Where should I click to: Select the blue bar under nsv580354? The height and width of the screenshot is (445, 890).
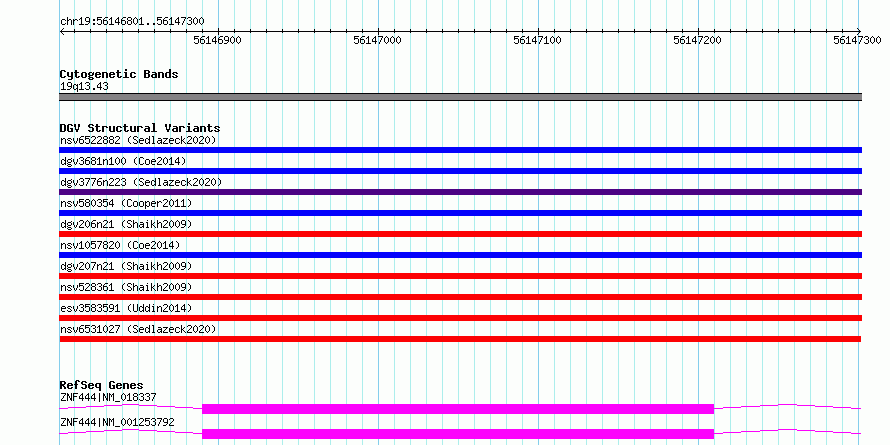tap(460, 213)
